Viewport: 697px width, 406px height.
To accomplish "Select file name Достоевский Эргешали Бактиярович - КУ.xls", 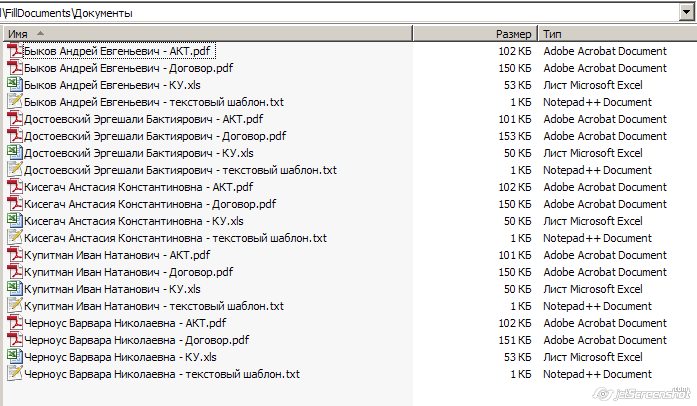I will [139, 153].
